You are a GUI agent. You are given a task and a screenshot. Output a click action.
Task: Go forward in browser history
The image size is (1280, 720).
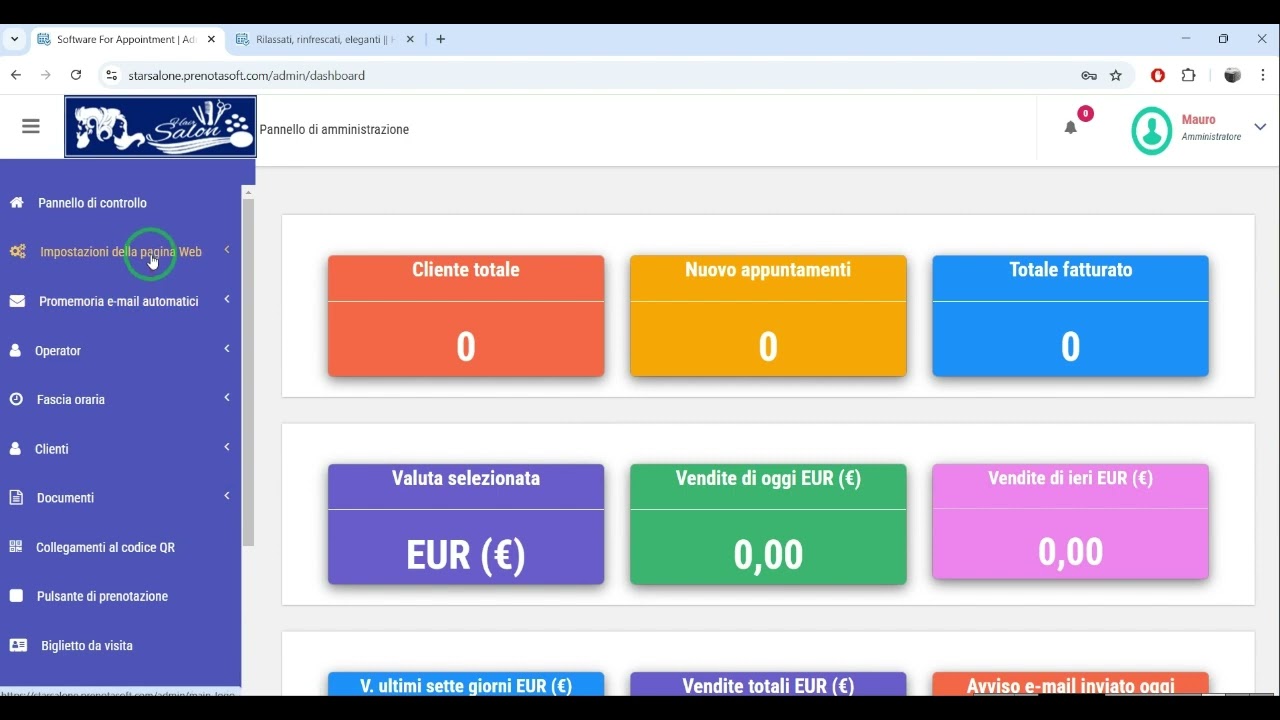46,75
